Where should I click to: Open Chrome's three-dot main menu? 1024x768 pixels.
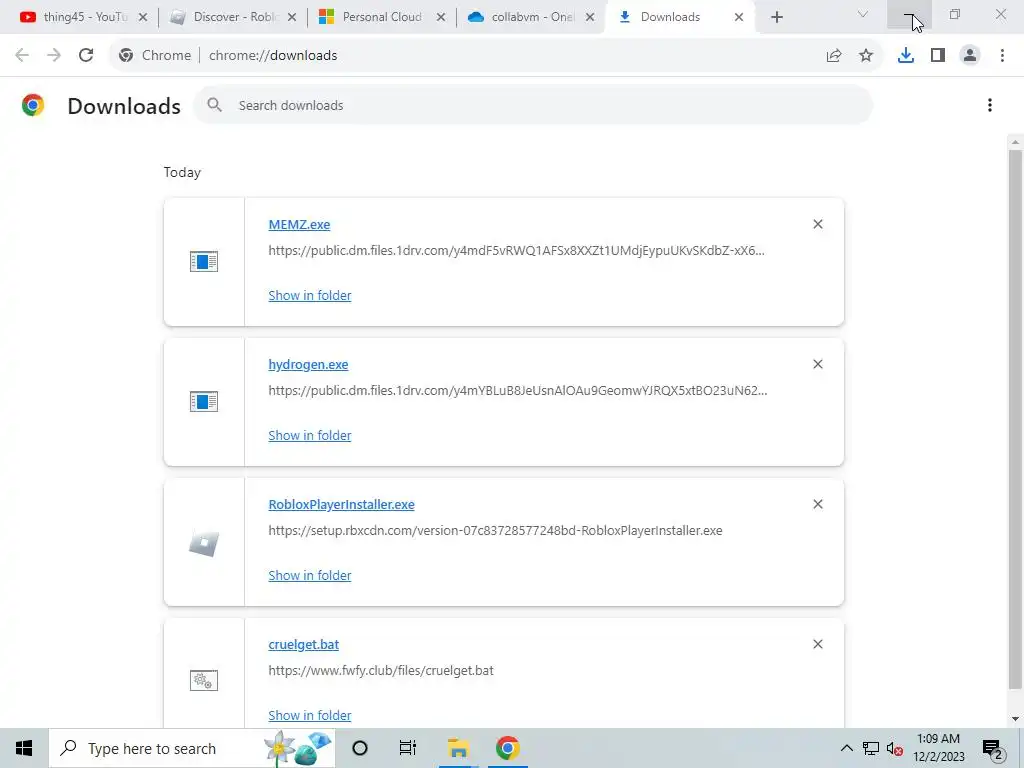pos(1002,56)
